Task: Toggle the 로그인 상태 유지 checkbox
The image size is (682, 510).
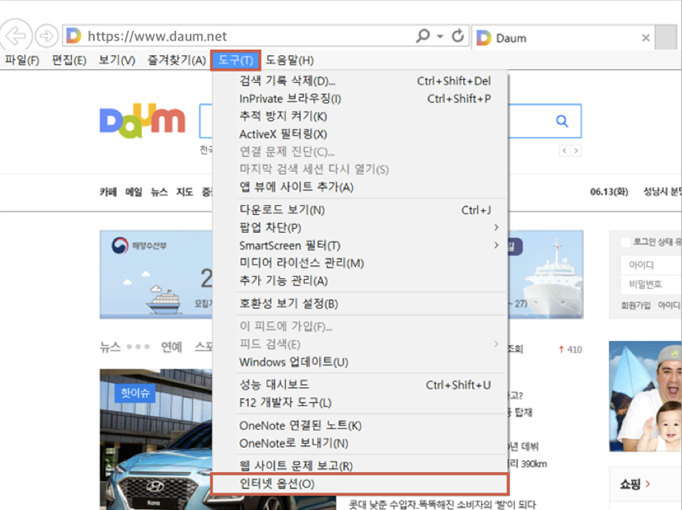Action: (x=625, y=242)
